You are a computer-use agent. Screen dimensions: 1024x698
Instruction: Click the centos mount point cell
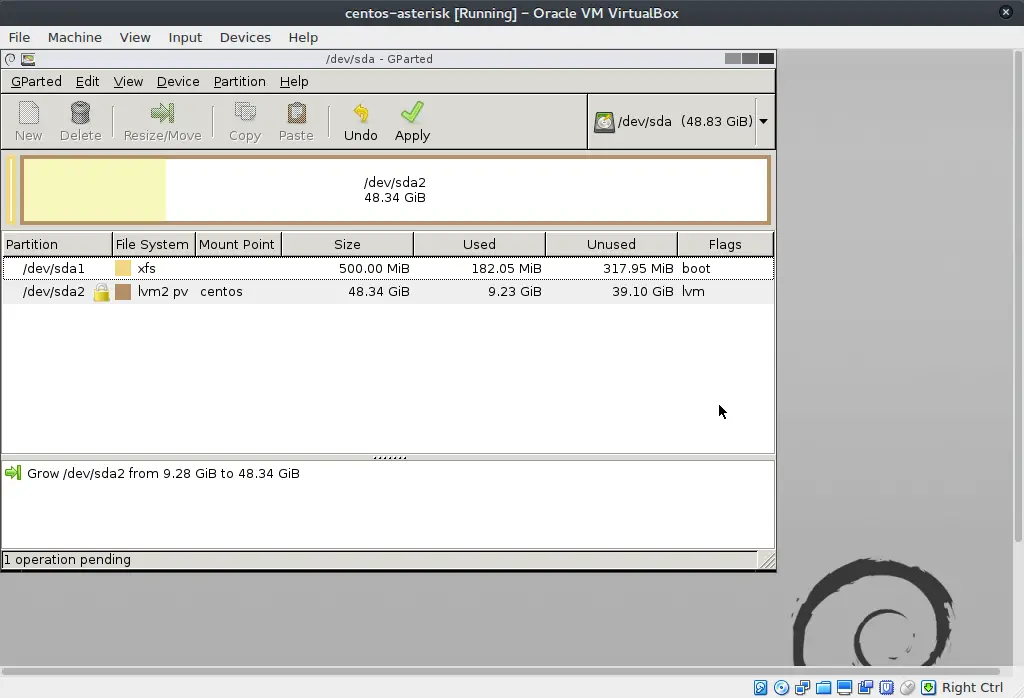coord(221,292)
